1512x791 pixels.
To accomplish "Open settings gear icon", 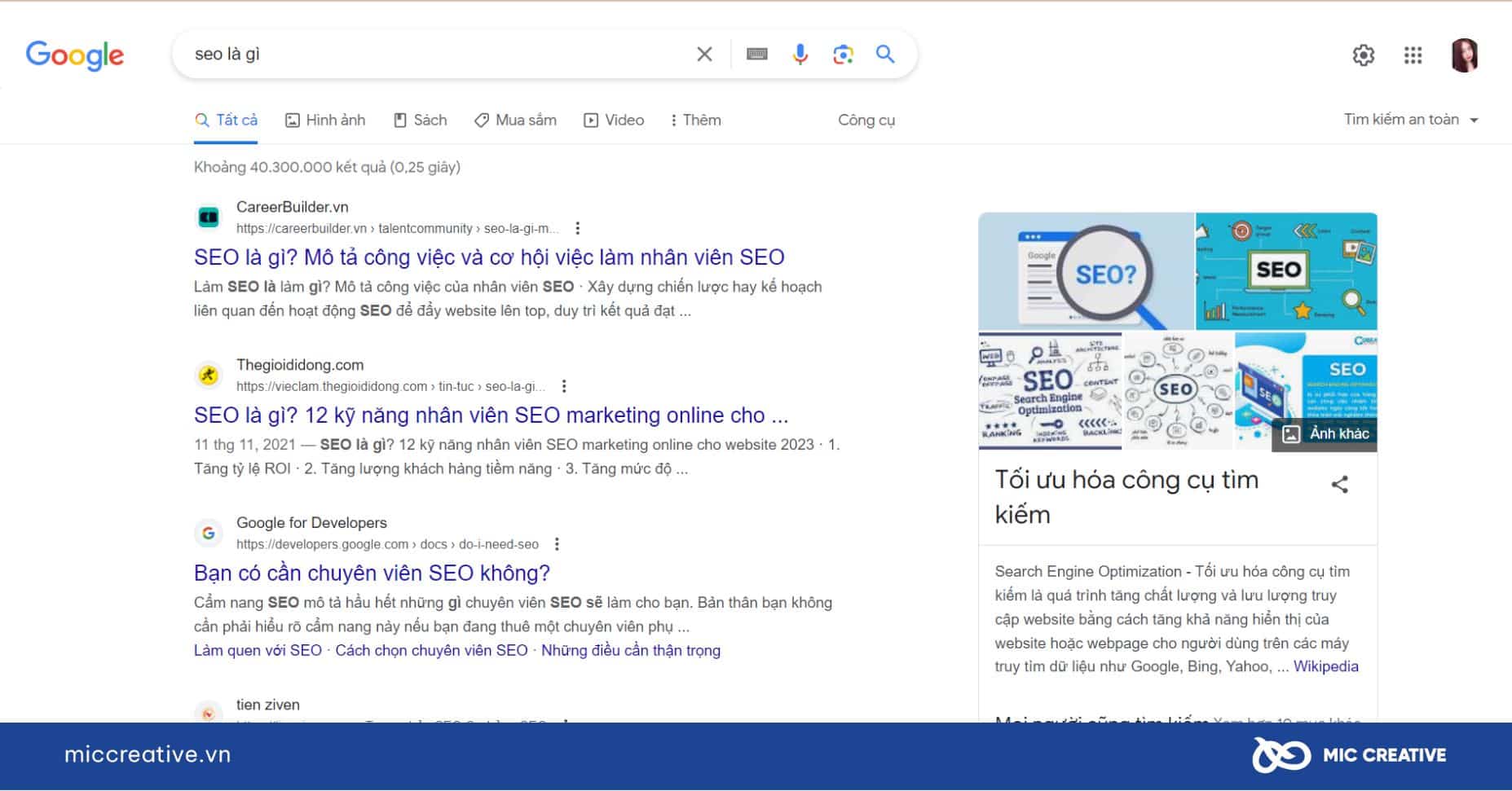I will point(1364,55).
